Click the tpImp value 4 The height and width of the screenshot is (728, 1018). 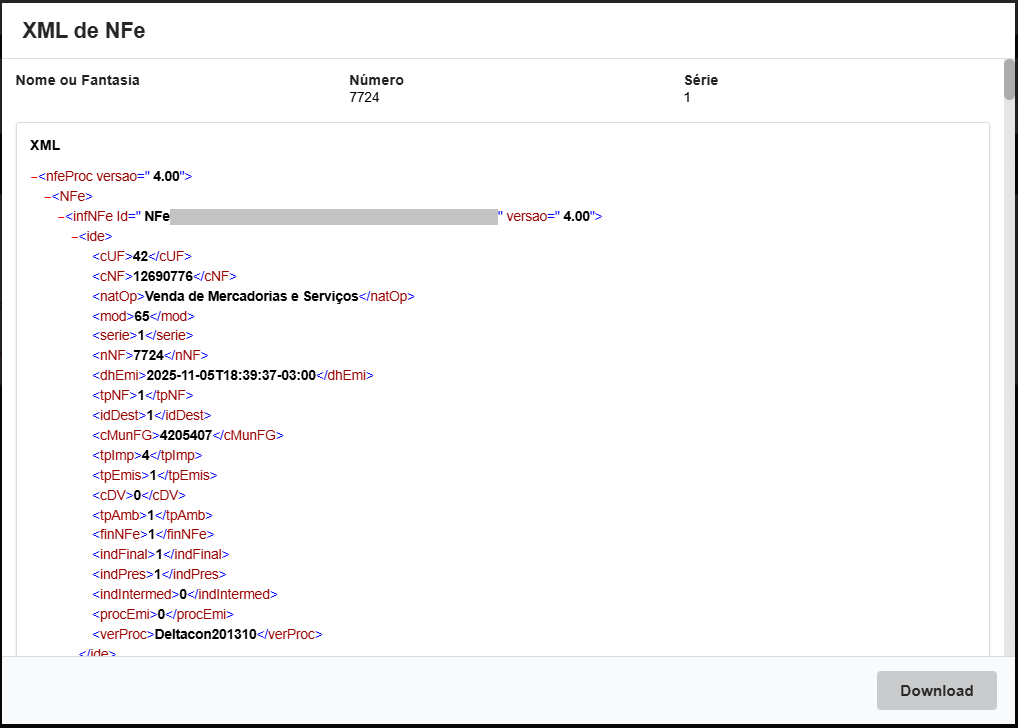145,455
